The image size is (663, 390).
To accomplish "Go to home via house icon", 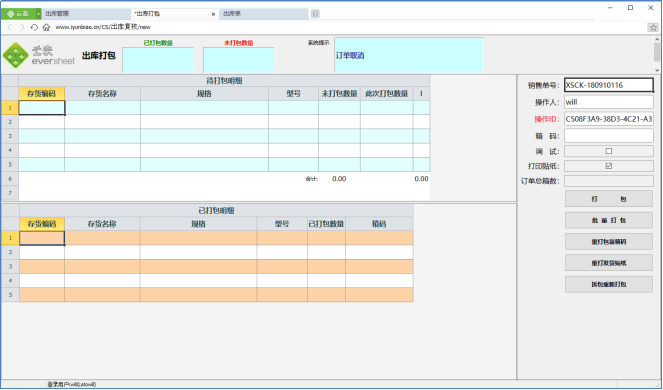I will (x=46, y=27).
